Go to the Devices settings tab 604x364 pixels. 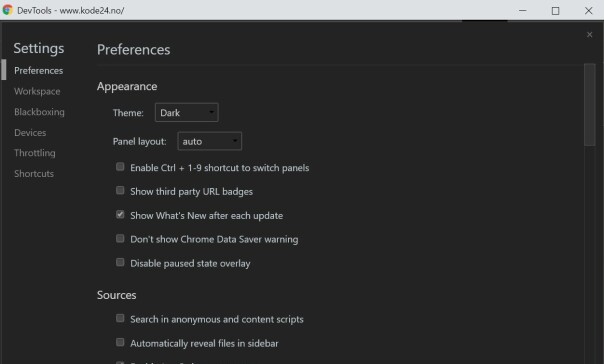pyautogui.click(x=30, y=133)
